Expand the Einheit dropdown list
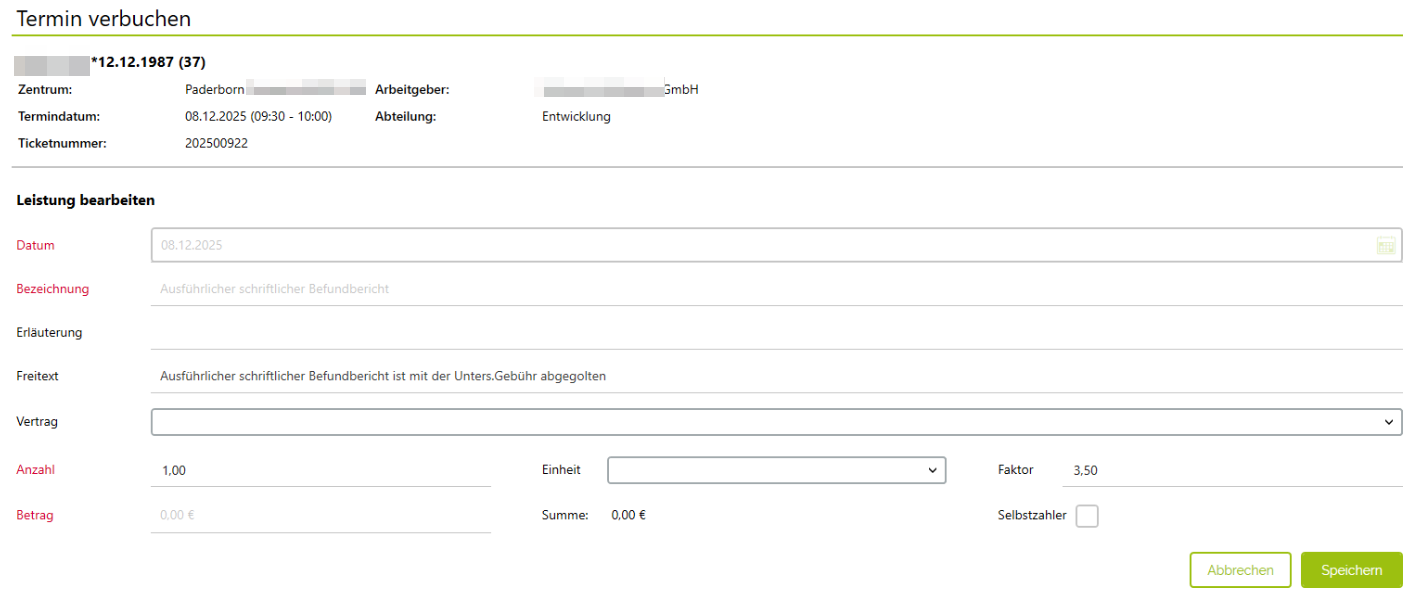1408x601 pixels. pyautogui.click(x=776, y=470)
